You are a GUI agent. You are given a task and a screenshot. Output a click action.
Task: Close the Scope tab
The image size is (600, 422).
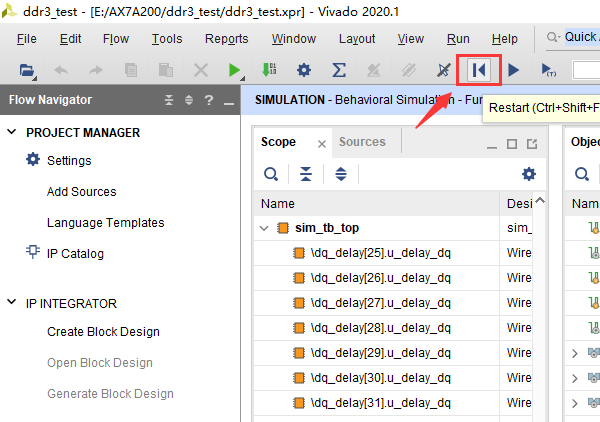[322, 144]
